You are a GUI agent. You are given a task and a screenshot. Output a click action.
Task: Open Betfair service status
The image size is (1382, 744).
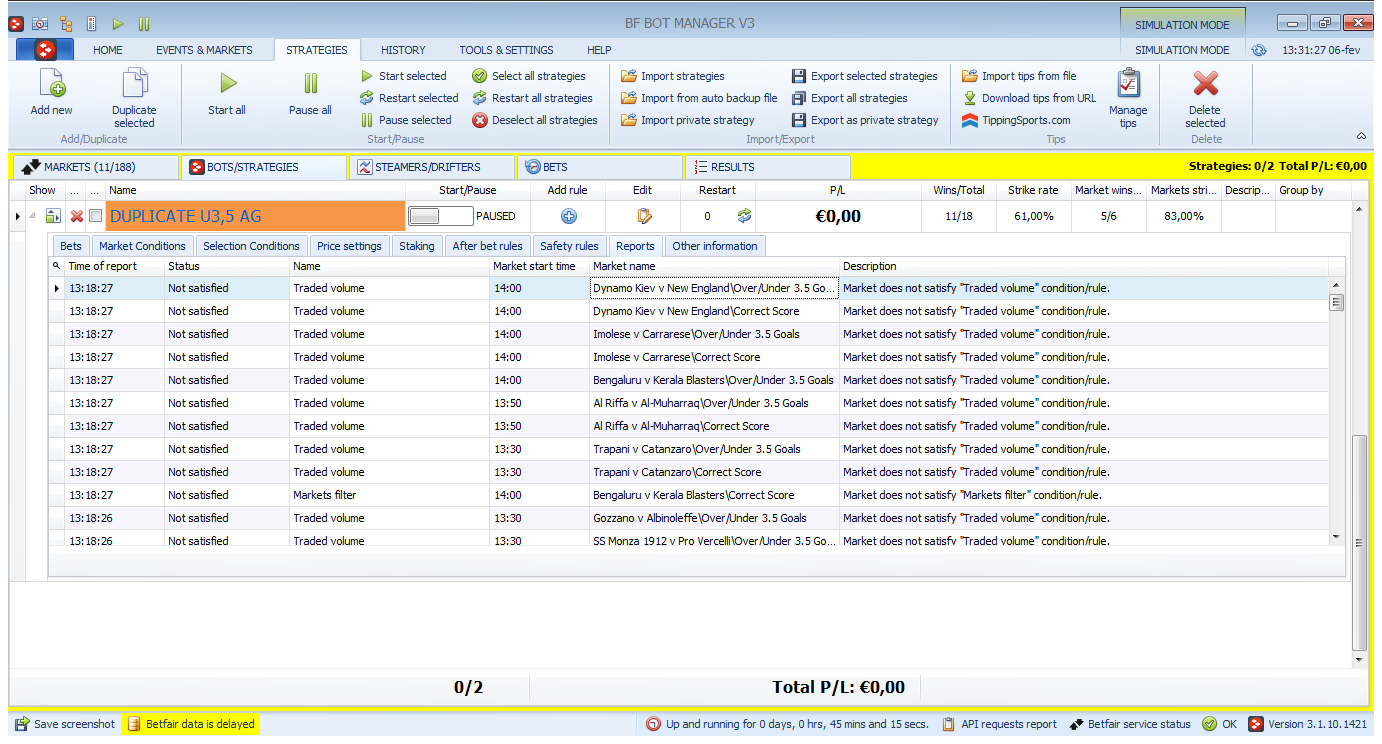(x=1130, y=724)
